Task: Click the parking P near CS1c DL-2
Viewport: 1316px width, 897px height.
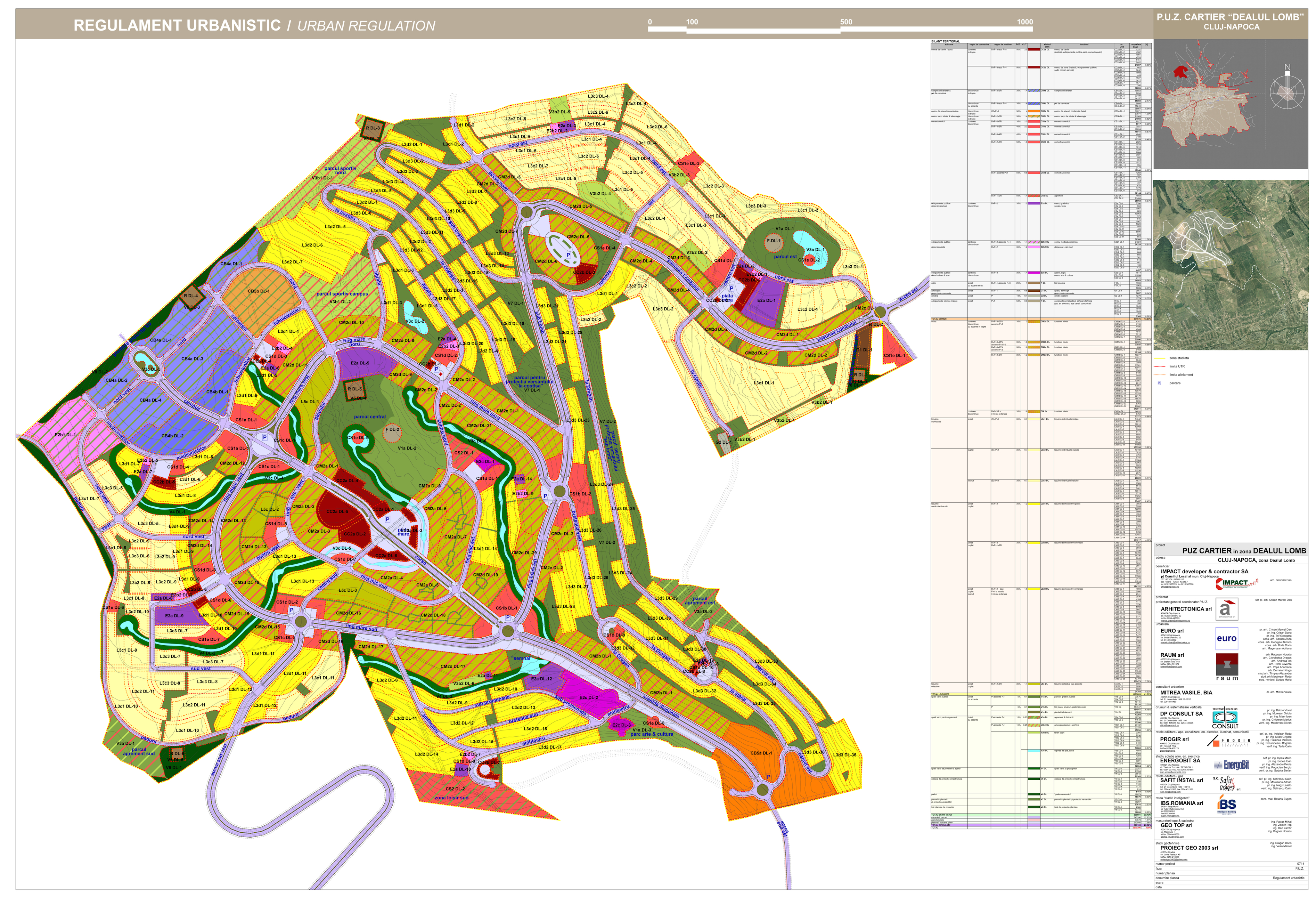Action: point(292,610)
